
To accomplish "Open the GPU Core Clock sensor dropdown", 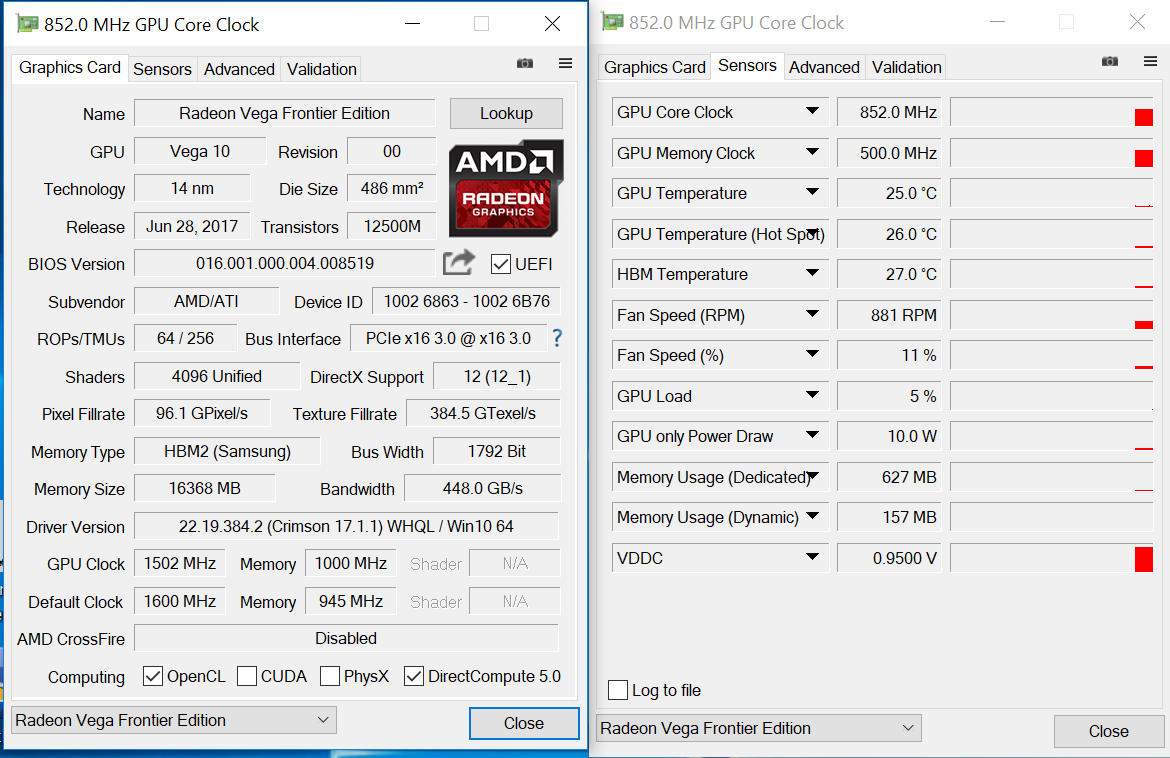I will coord(813,111).
